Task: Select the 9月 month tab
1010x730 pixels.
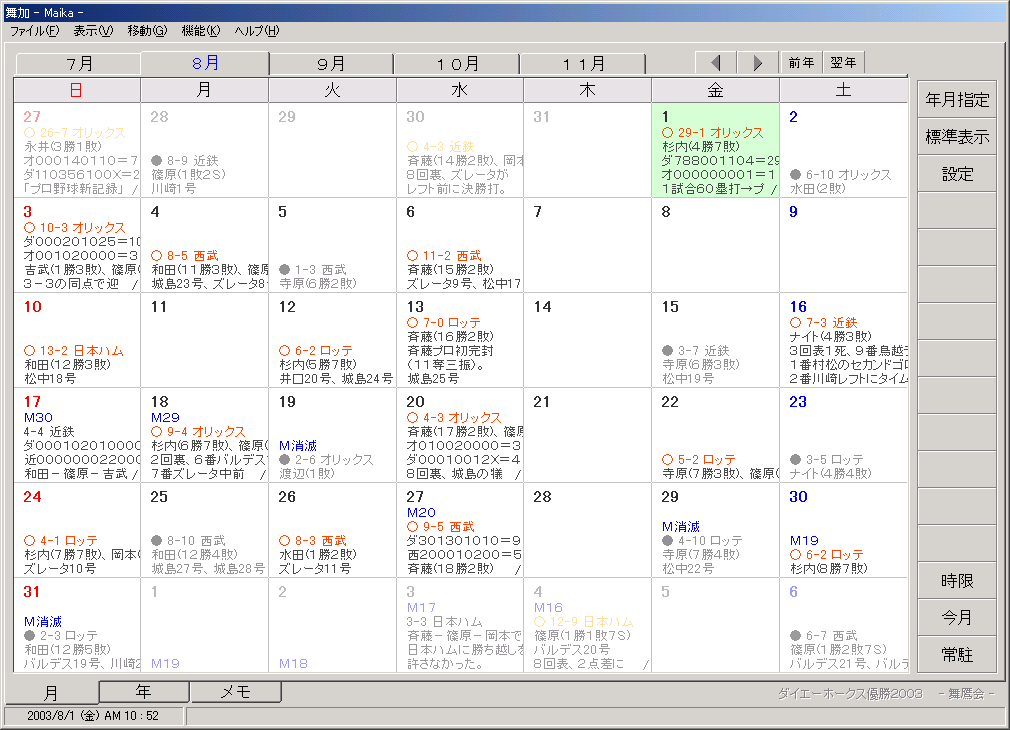Action: coord(331,64)
